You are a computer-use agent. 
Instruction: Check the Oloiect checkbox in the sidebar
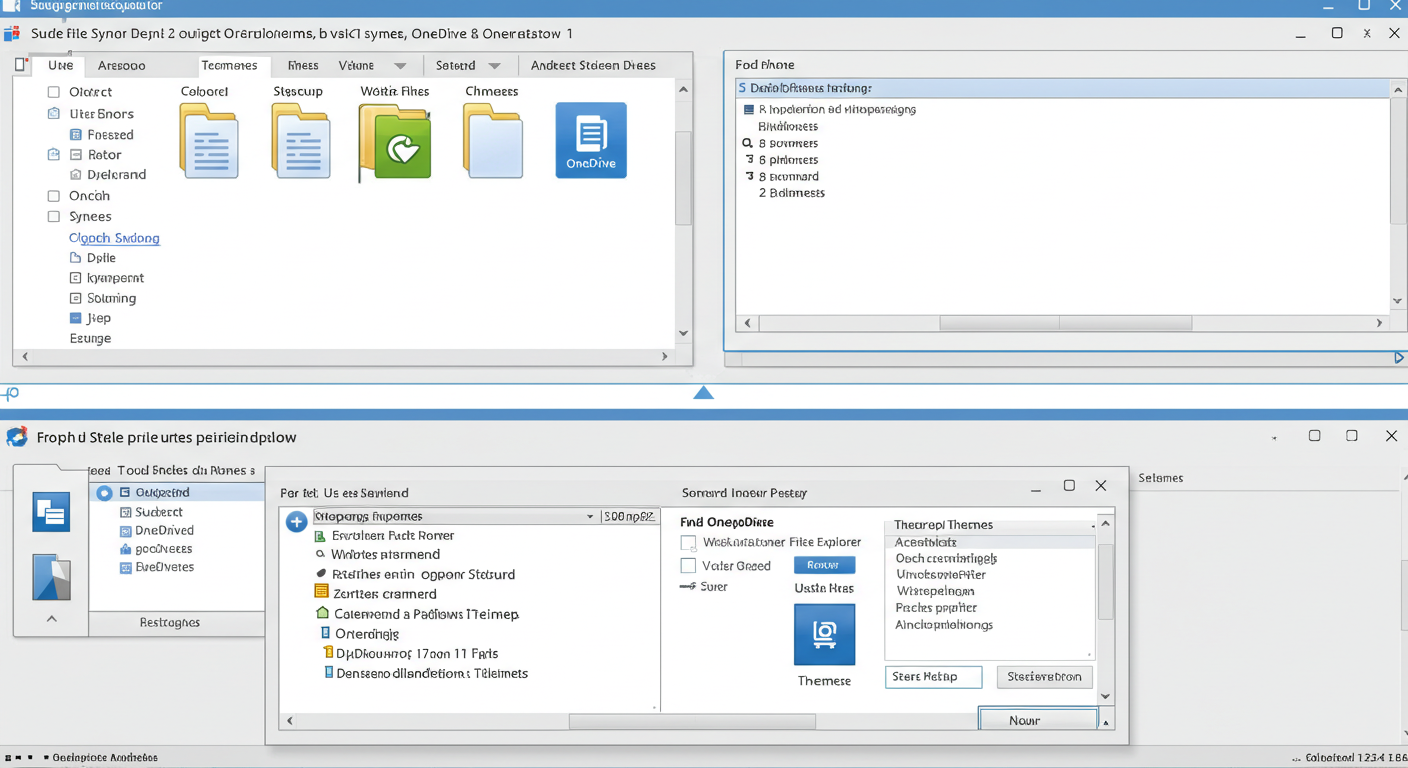point(53,90)
